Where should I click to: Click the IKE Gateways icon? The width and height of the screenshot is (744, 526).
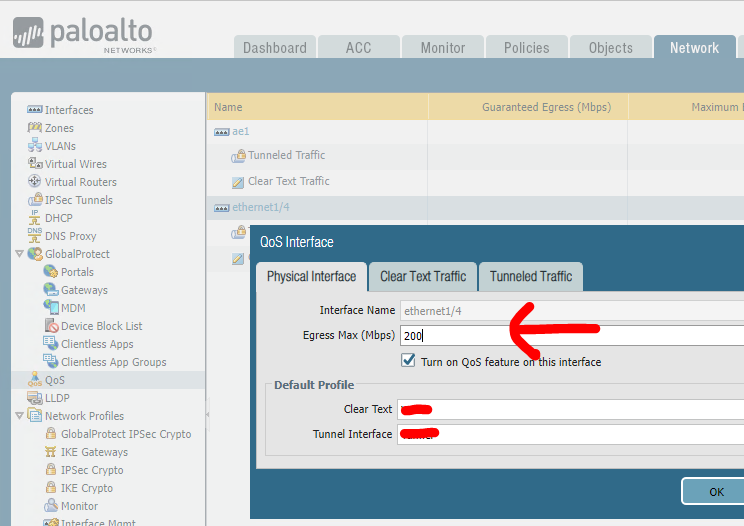(x=51, y=452)
